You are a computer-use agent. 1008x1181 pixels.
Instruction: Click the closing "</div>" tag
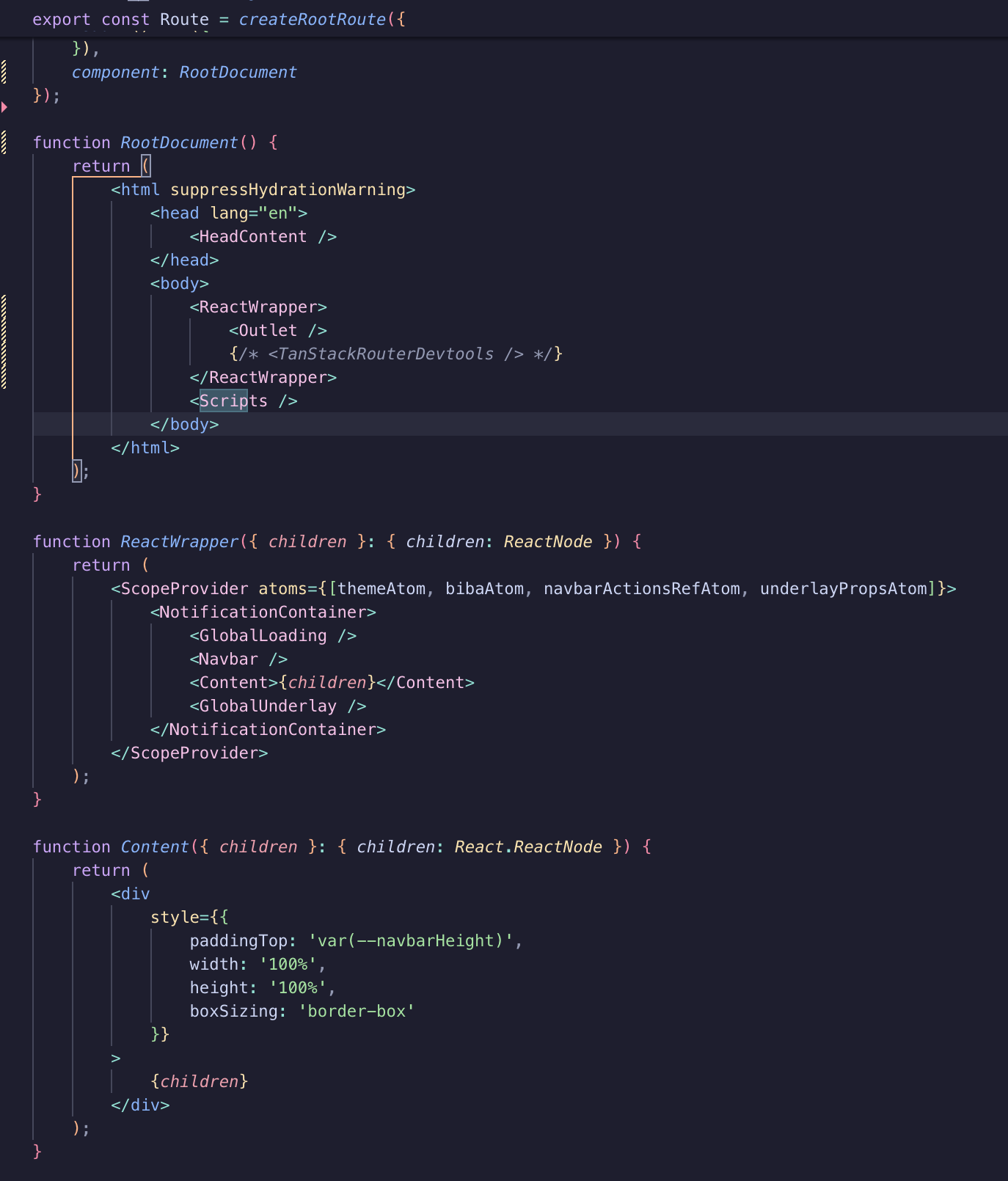[x=140, y=1105]
